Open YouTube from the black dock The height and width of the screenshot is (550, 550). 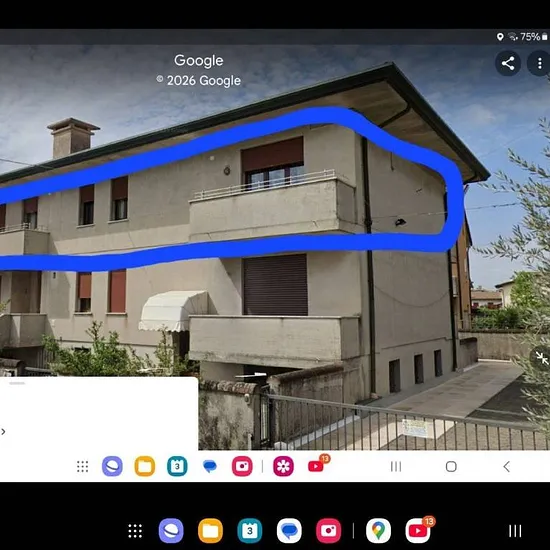pos(418,531)
